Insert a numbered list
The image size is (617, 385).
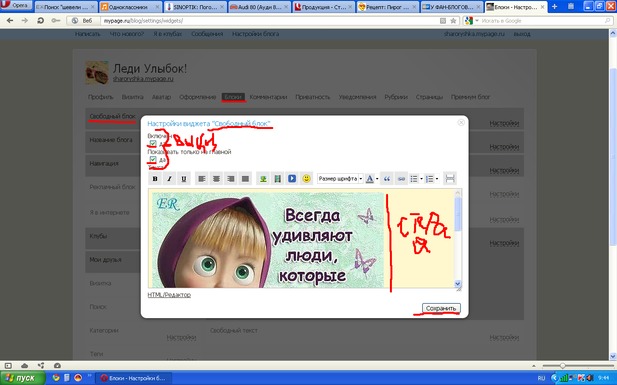pyautogui.click(x=430, y=179)
